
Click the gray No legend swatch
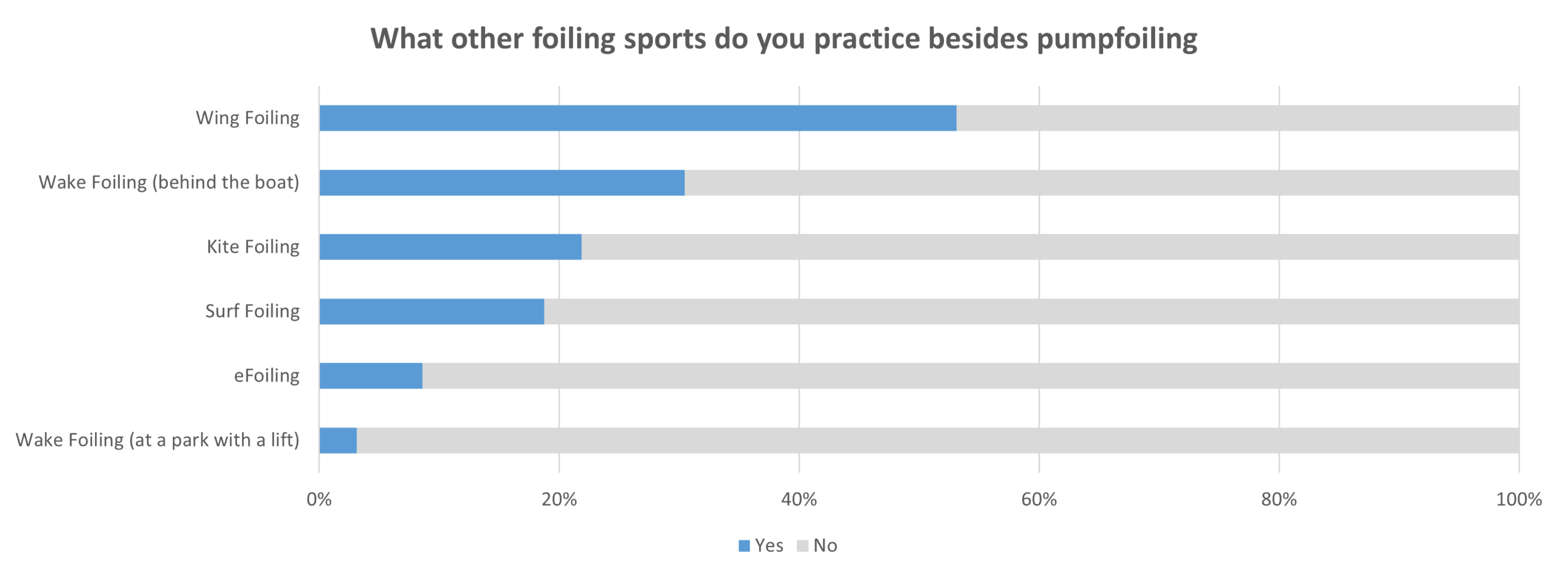pos(802,546)
